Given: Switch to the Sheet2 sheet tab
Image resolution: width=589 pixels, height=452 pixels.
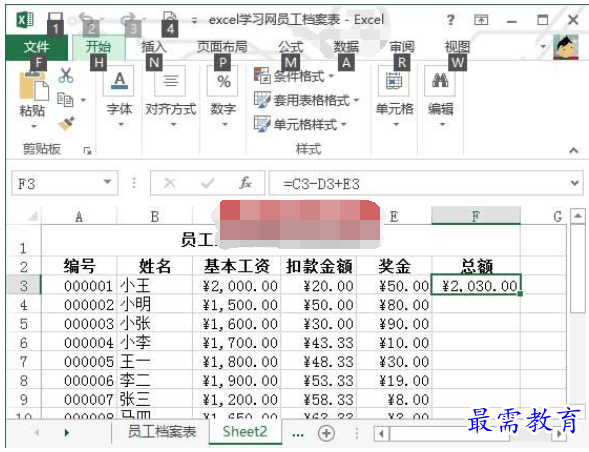Looking at the screenshot, I should click(x=245, y=432).
